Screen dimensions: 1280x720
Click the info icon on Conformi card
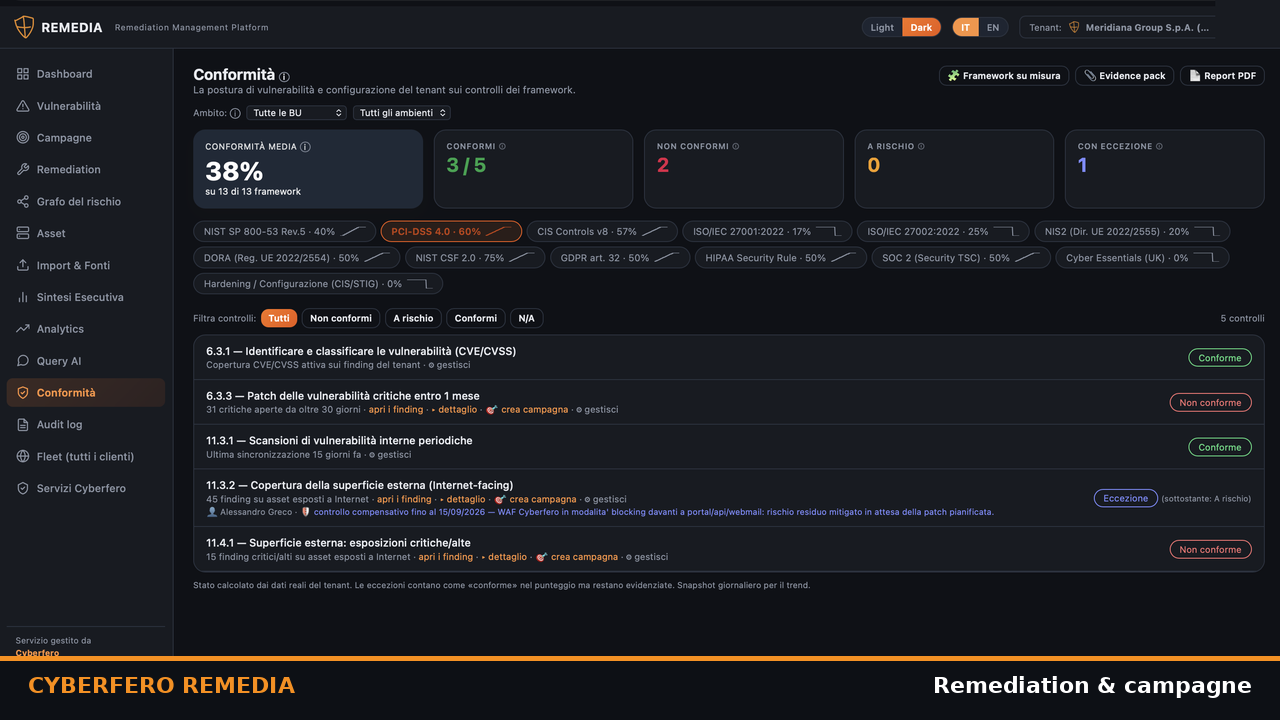(x=502, y=146)
